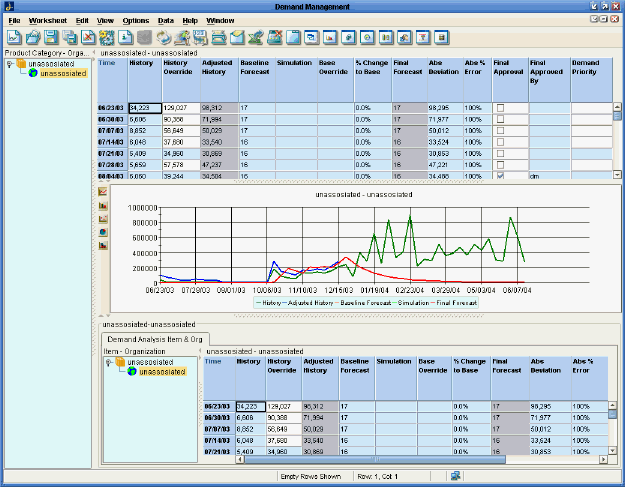Click the green X Excel export icon
Image resolution: width=625 pixels, height=487 pixels.
(x=256, y=37)
